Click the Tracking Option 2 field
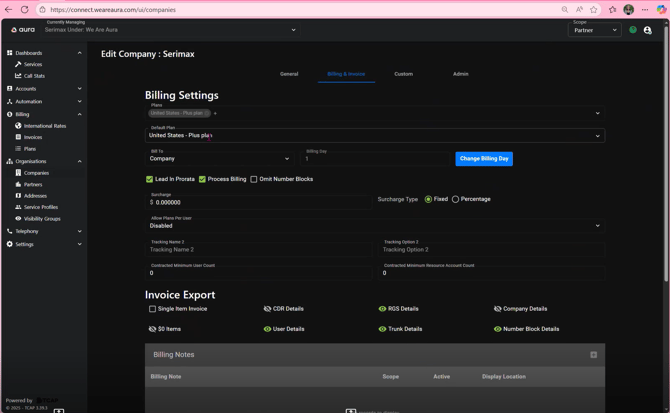Screen dimensions: 670x413 491,249
